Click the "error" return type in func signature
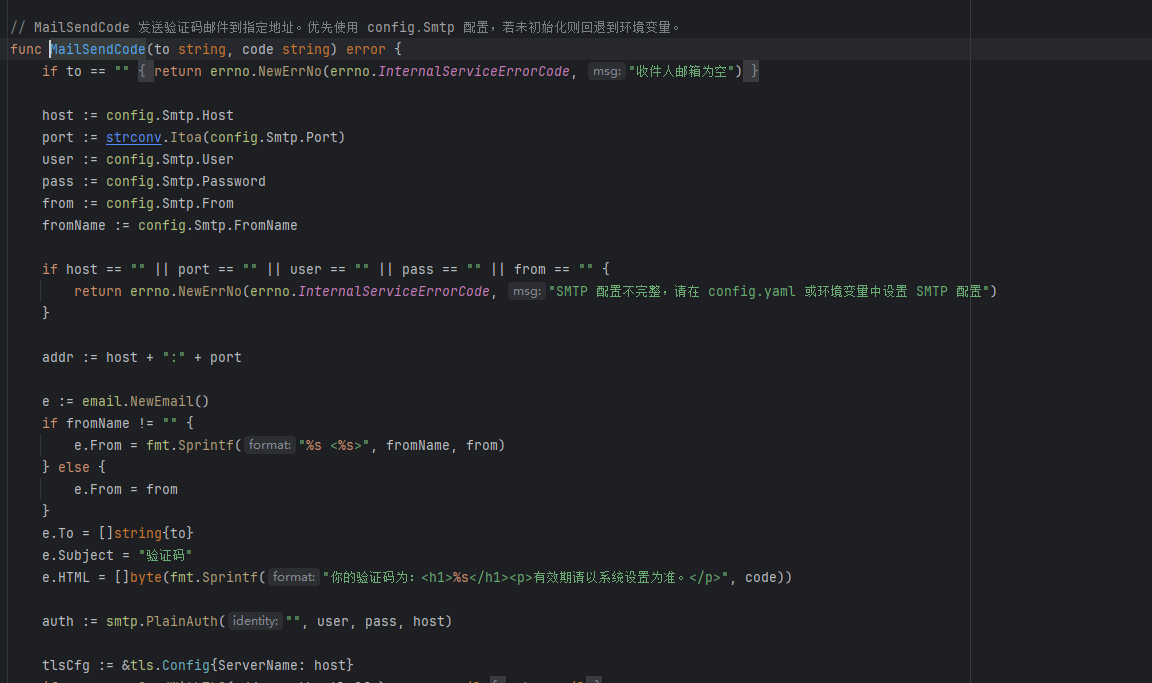The width and height of the screenshot is (1152, 683). pyautogui.click(x=366, y=49)
